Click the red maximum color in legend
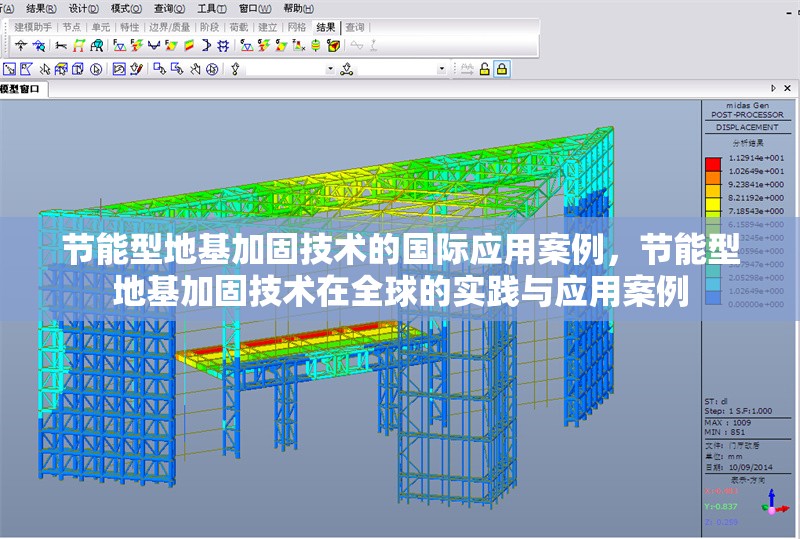Screen dimensions: 800x539 click(x=712, y=159)
